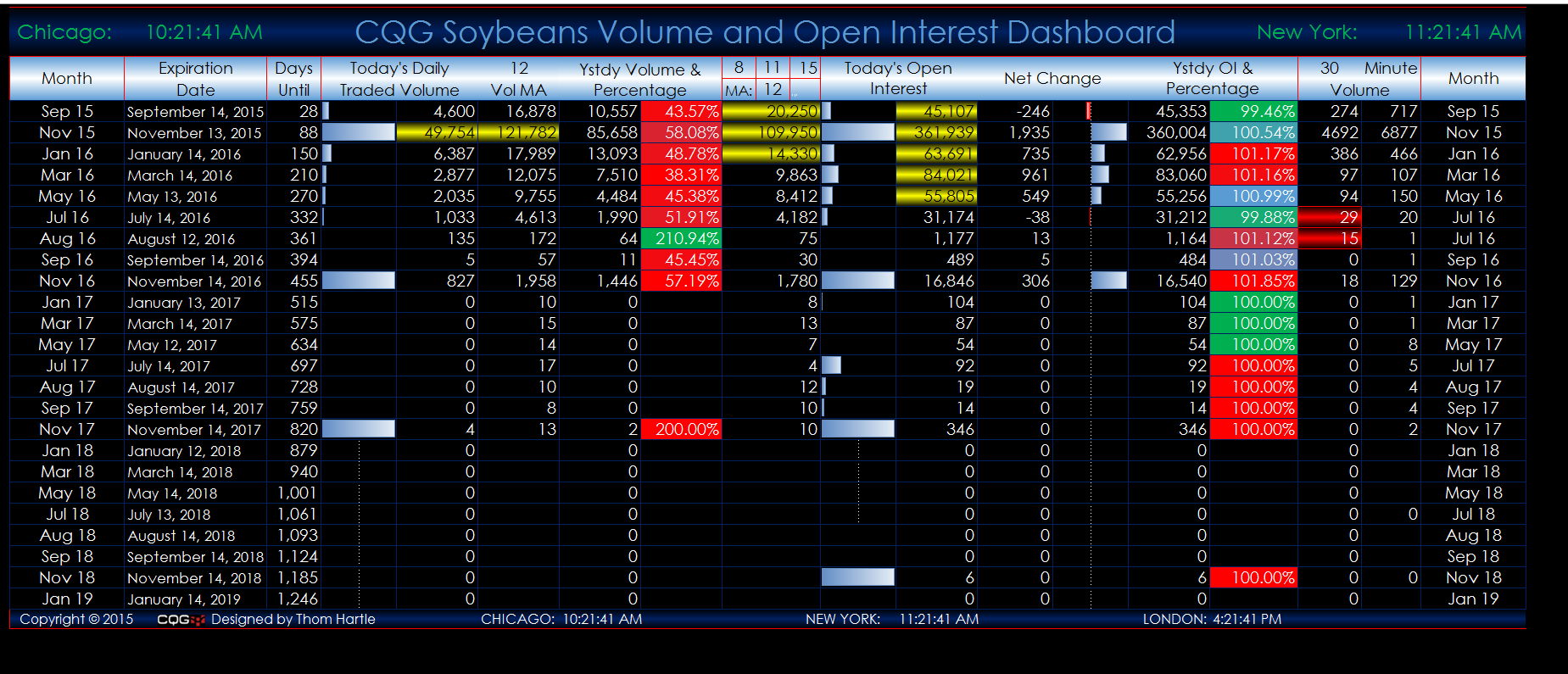The height and width of the screenshot is (674, 1568).
Task: Click the Copyright © 2015 footer text
Action: (76, 619)
